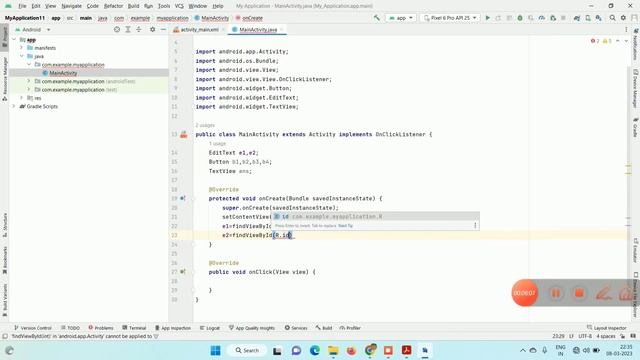Open the Android view selector dropdown
The image size is (640, 360).
coord(33,29)
